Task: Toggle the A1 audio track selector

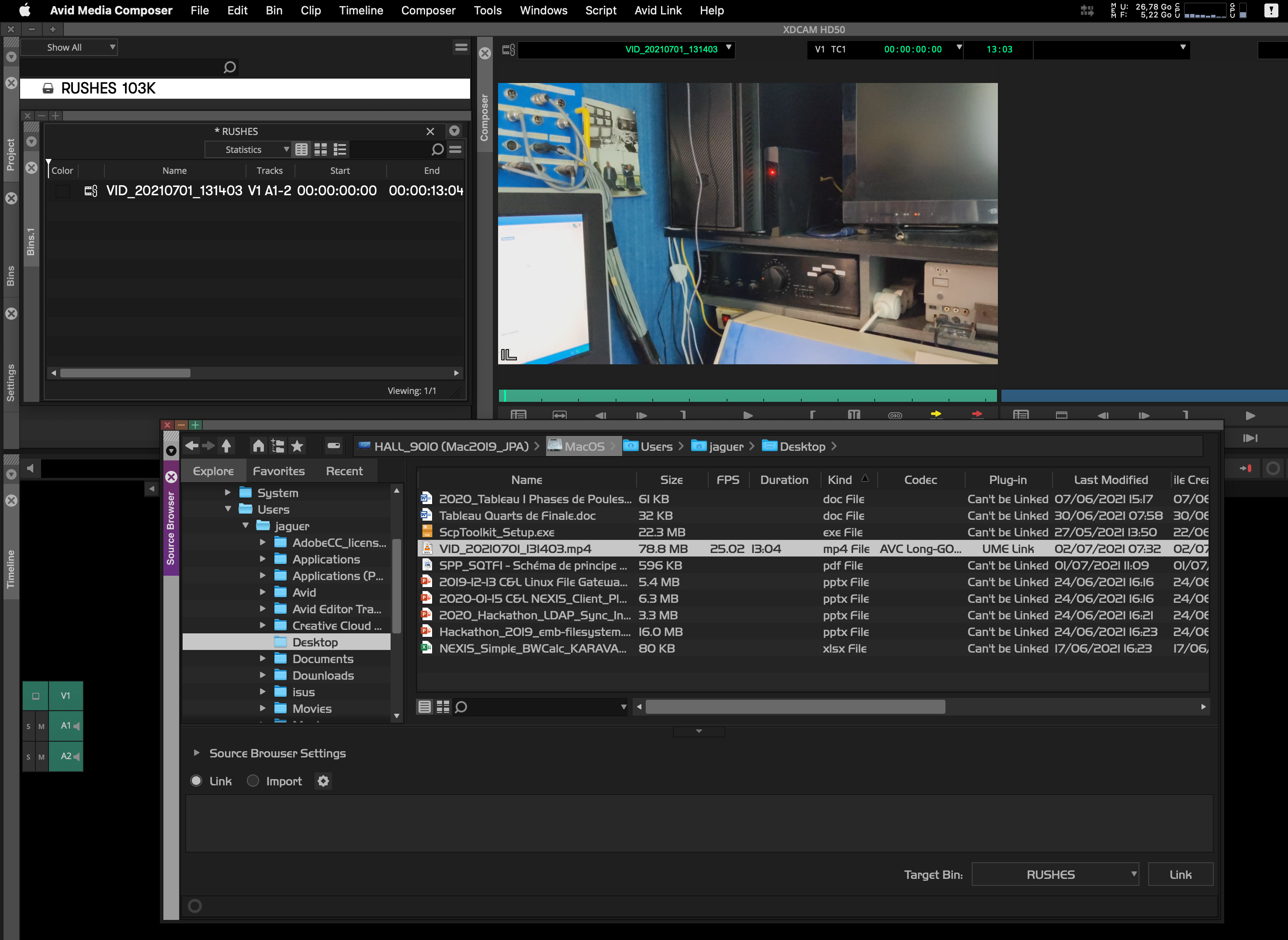Action: (66, 726)
